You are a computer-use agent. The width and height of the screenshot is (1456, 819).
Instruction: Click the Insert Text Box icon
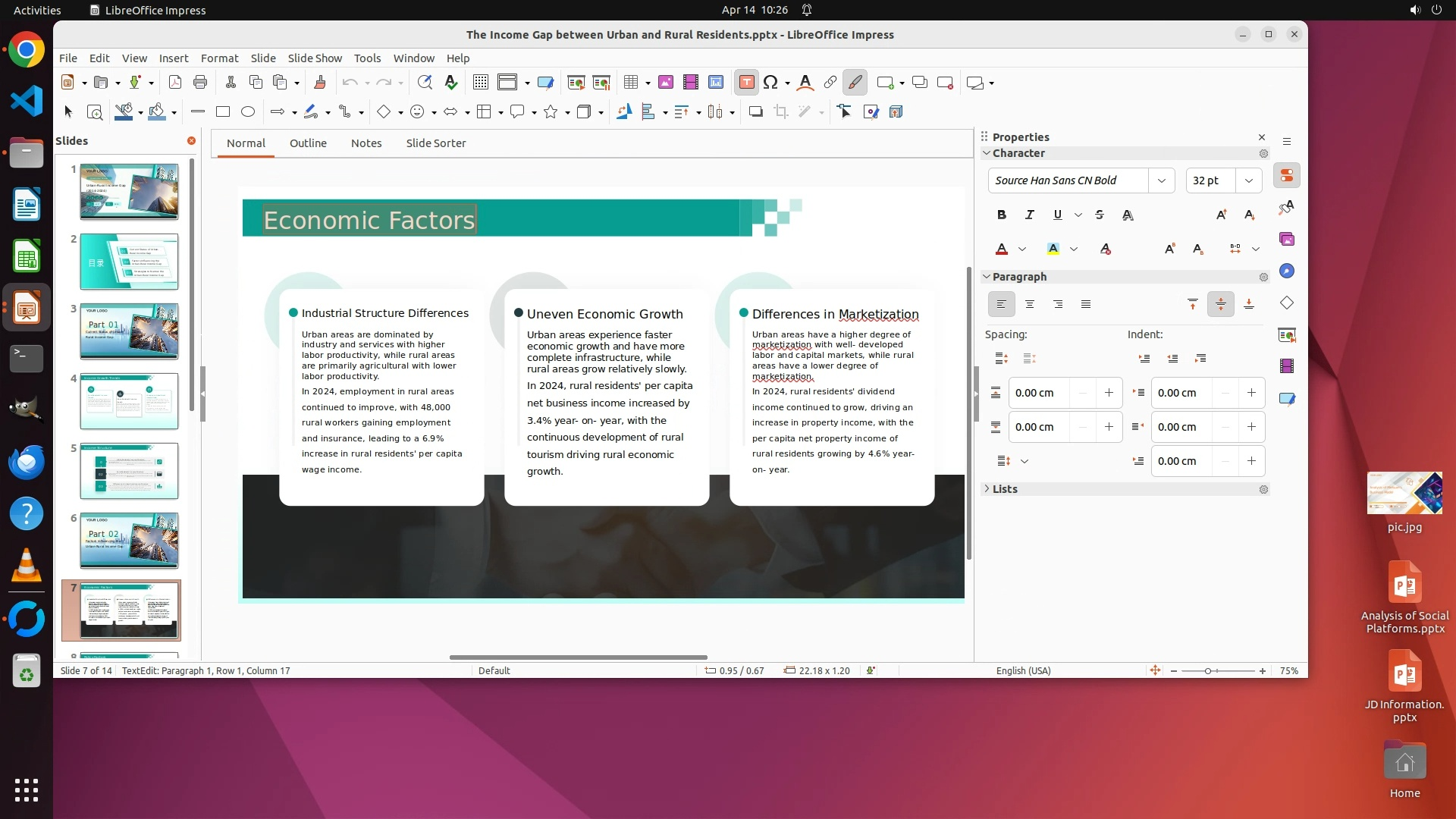(x=746, y=83)
